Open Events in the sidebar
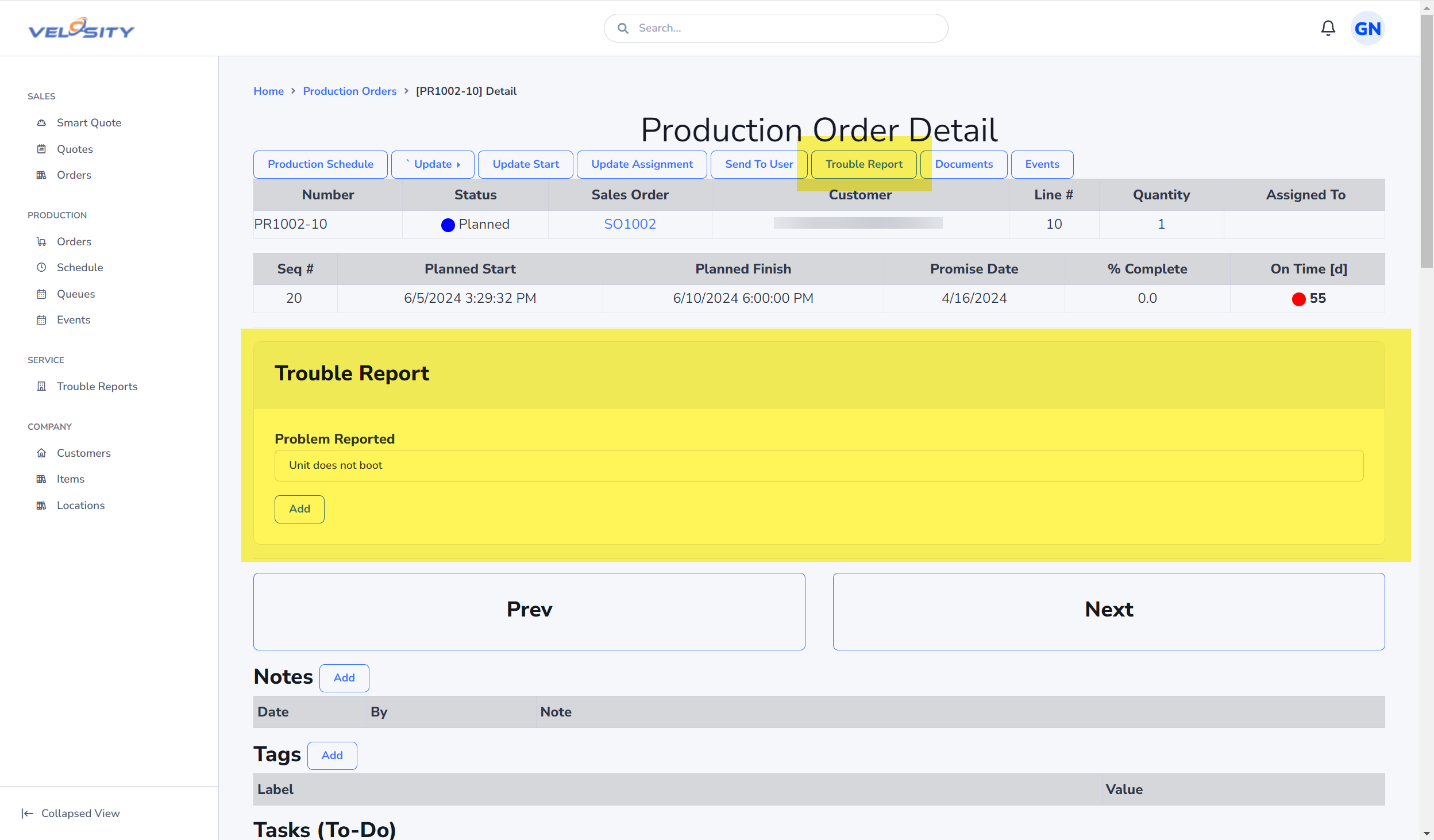Image resolution: width=1434 pixels, height=840 pixels. click(x=74, y=320)
